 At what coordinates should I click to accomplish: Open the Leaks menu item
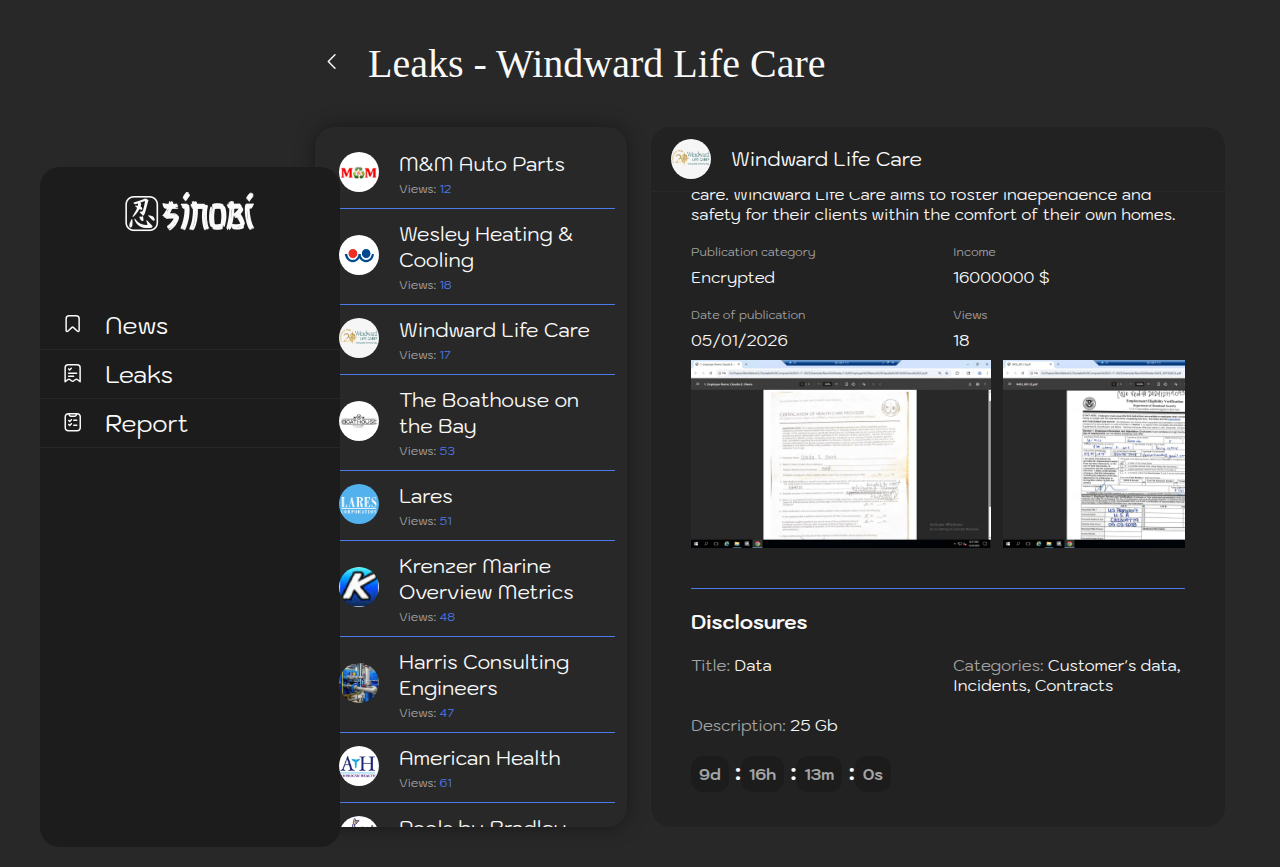139,375
